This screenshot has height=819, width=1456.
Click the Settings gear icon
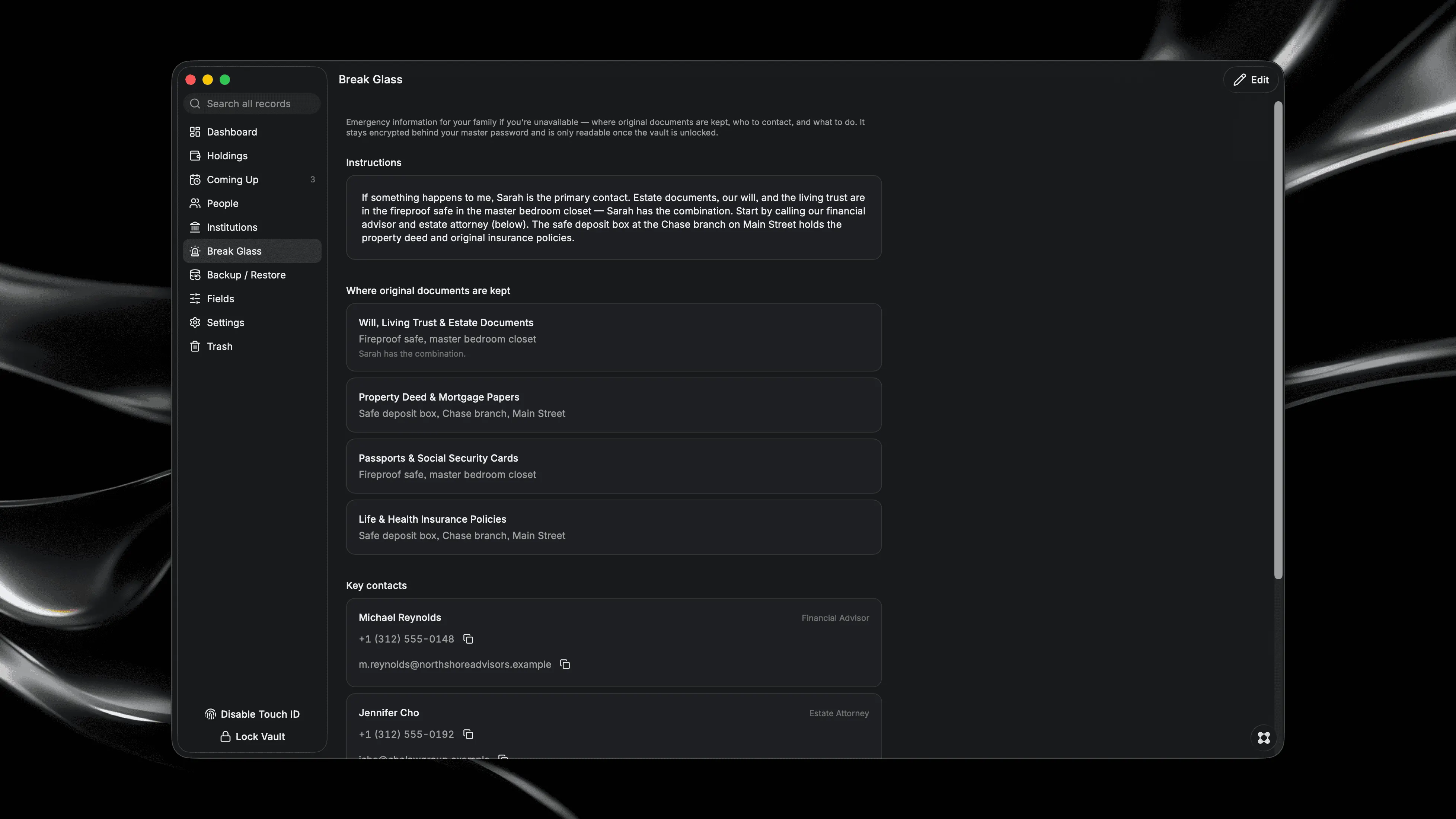pos(195,322)
